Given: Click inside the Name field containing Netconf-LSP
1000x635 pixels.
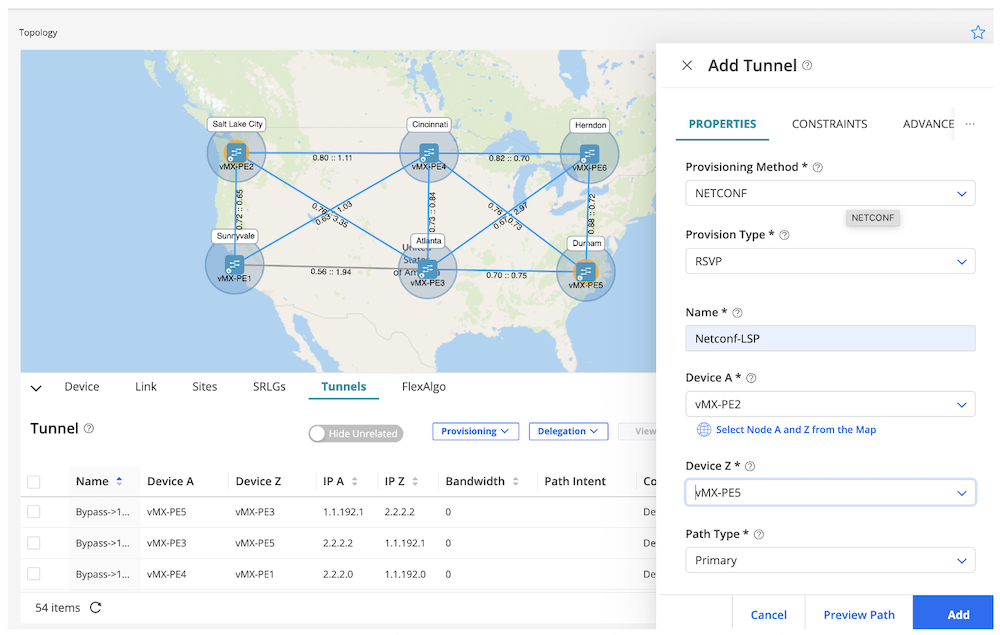Looking at the screenshot, I should (x=830, y=338).
